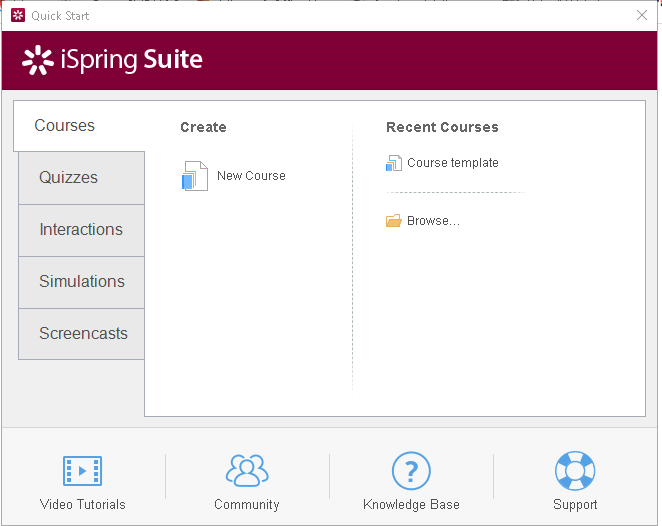The width and height of the screenshot is (662, 526).
Task: Open the Community people icon
Action: pyautogui.click(x=247, y=470)
